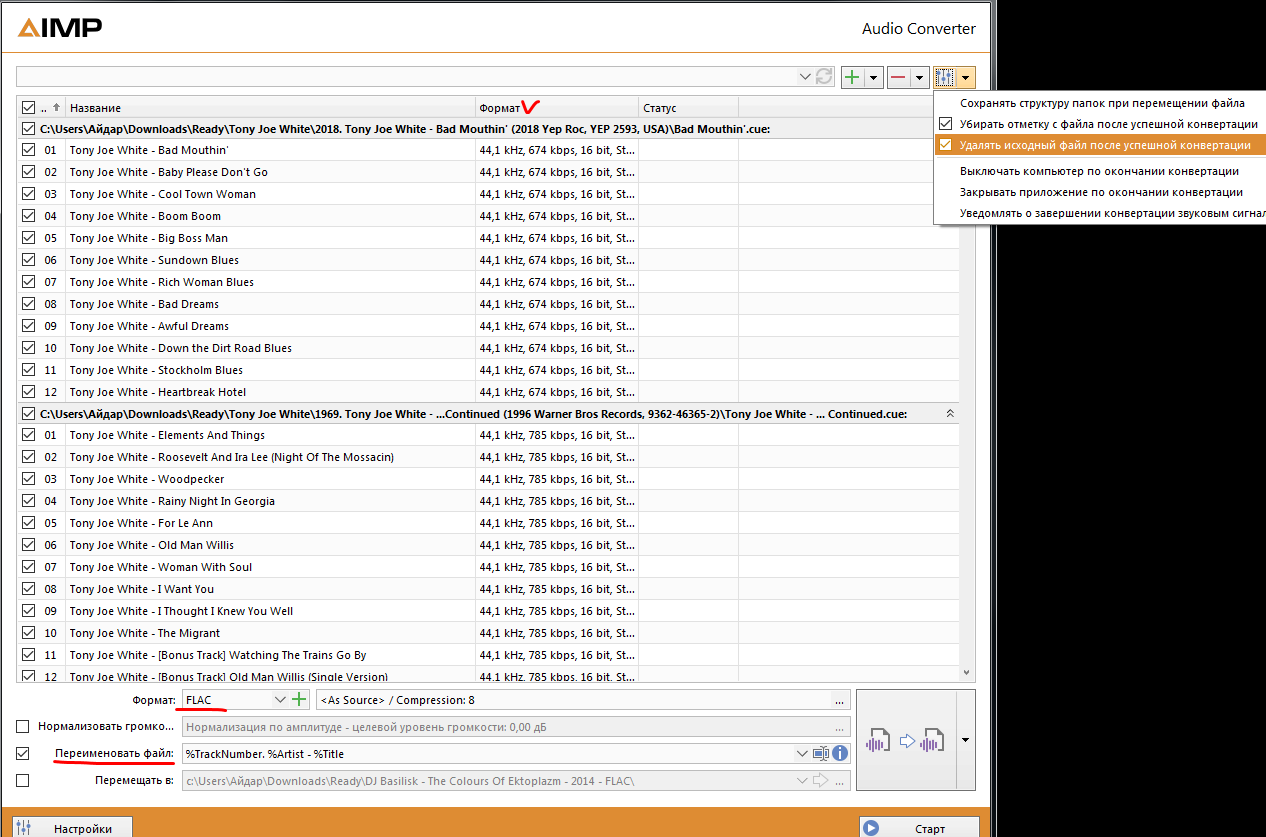Click the collapse chevrons on the Continued.cue group header

click(950, 413)
